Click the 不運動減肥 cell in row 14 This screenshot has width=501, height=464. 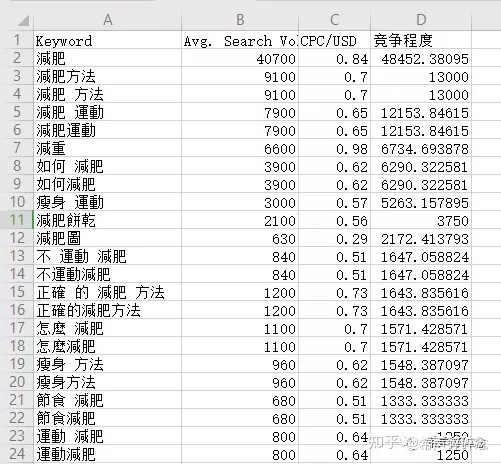(x=107, y=274)
